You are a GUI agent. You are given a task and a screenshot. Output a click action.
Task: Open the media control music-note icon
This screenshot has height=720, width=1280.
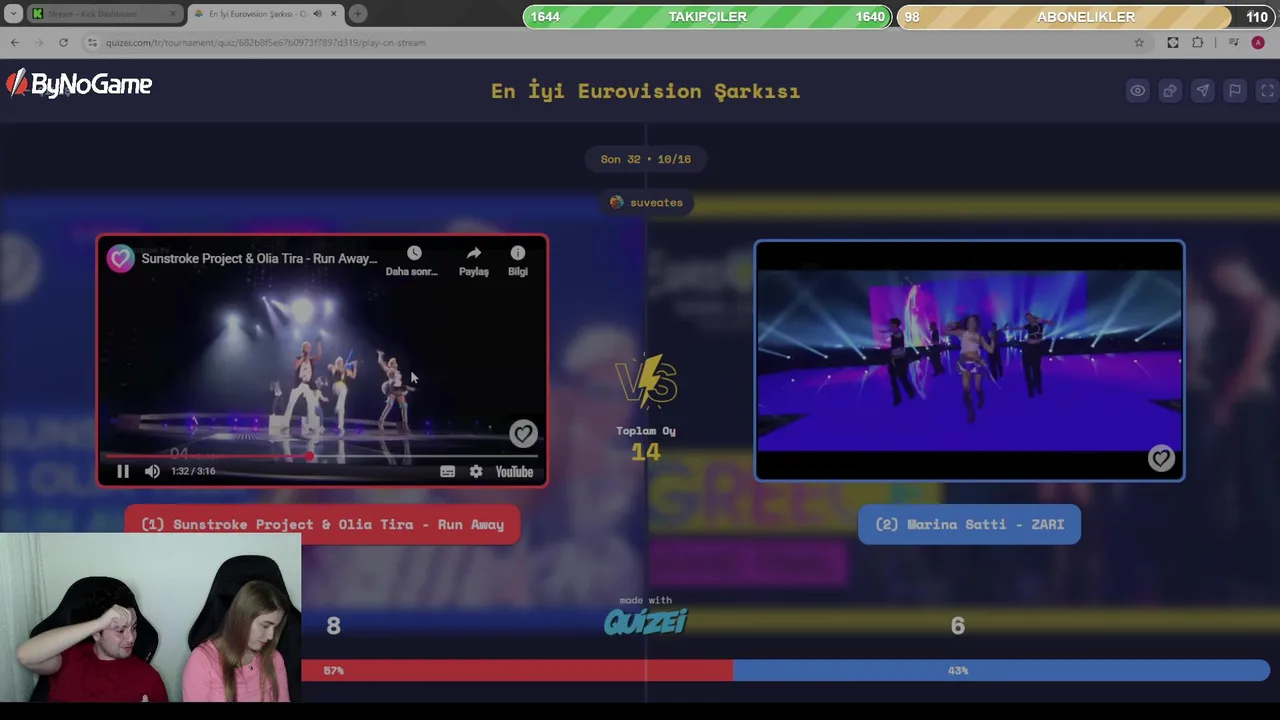pos(1234,42)
